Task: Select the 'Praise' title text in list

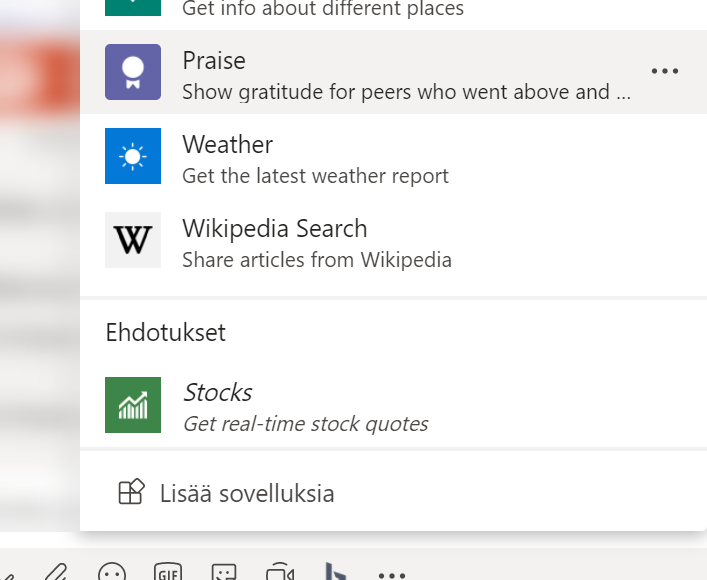Action: 214,61
